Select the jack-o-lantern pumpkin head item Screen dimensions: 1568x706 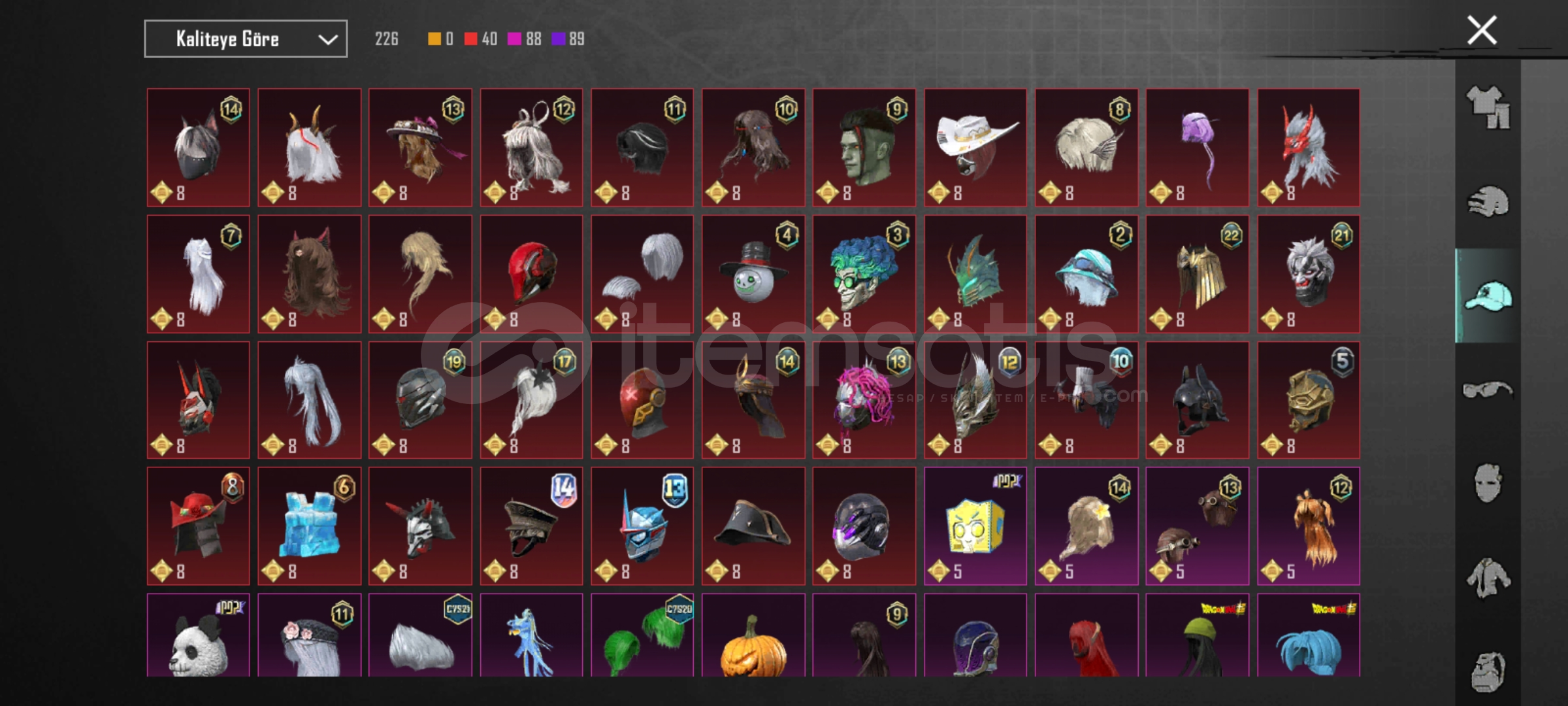(x=753, y=635)
